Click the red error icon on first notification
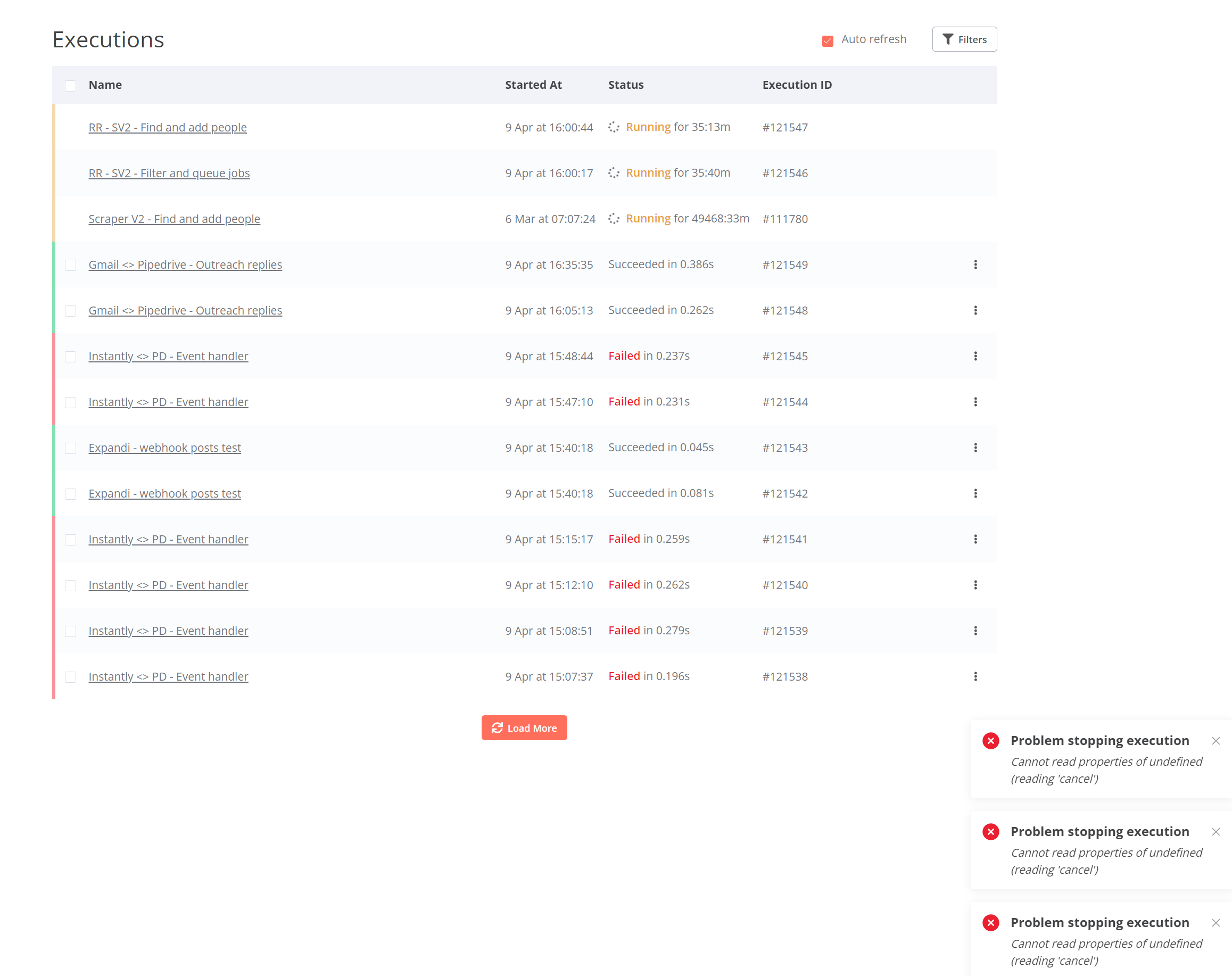Viewport: 1232px width, 976px height. coord(990,741)
